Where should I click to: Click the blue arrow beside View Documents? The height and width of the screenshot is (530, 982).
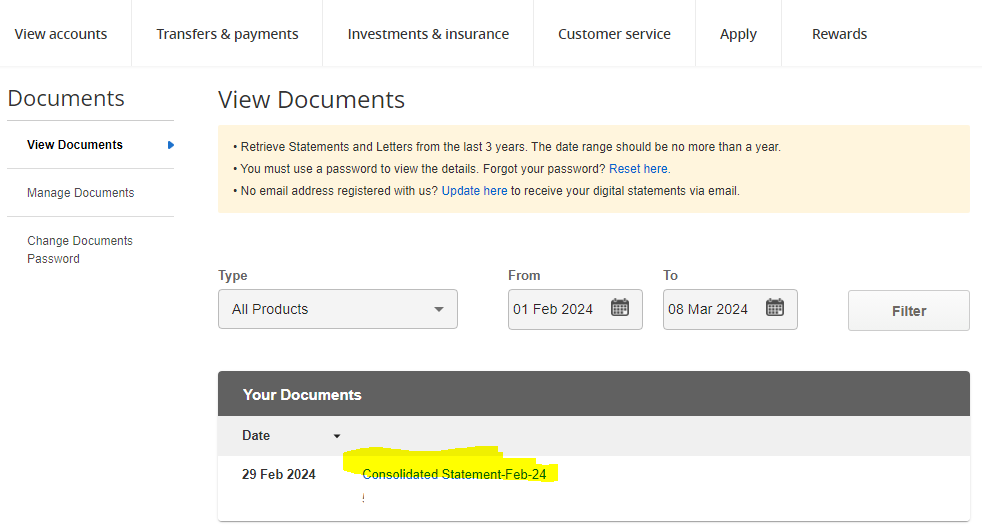pyautogui.click(x=170, y=145)
